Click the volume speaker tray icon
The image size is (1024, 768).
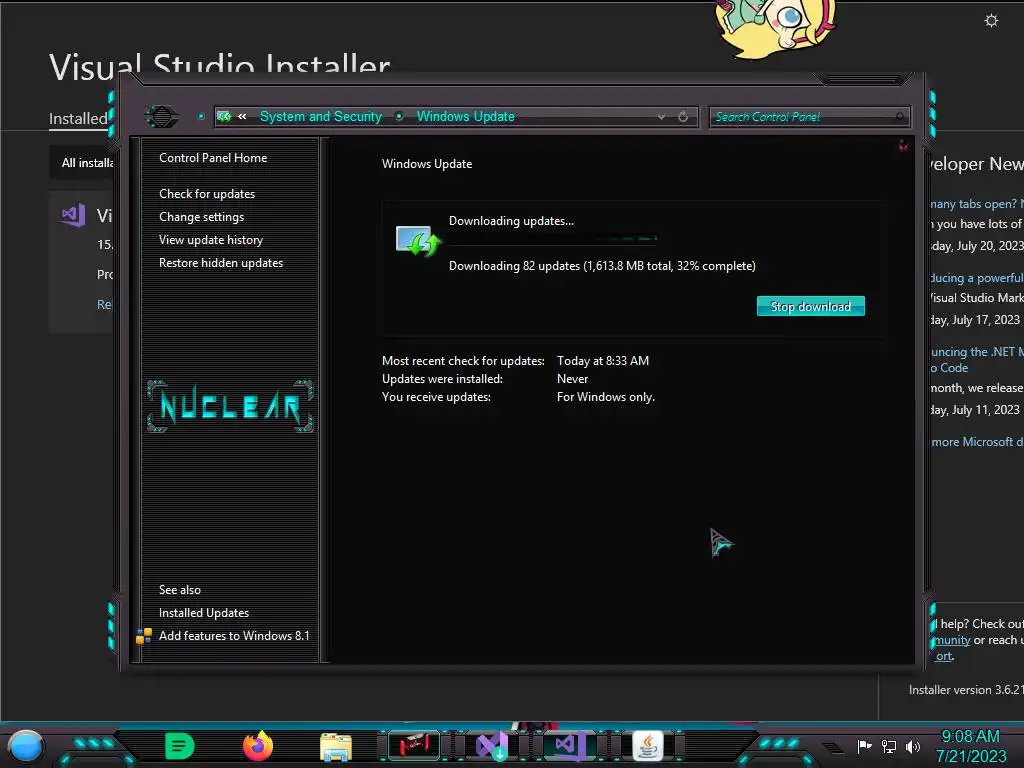tap(913, 746)
